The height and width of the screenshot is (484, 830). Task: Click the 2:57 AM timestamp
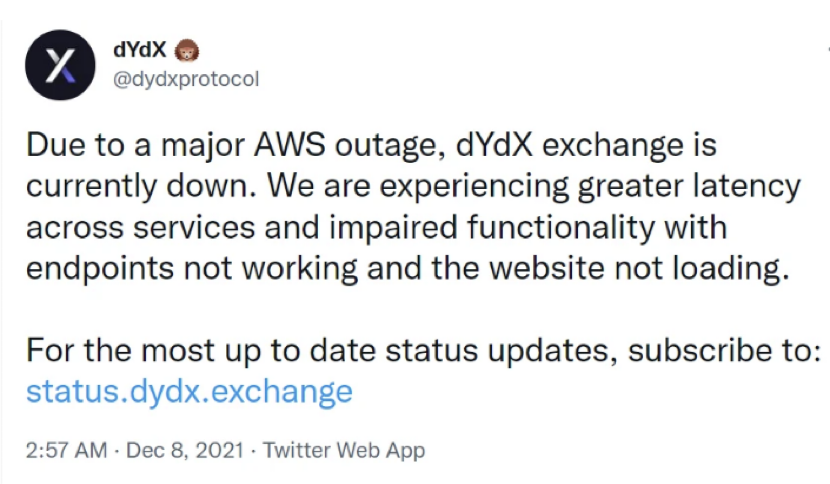tap(66, 450)
